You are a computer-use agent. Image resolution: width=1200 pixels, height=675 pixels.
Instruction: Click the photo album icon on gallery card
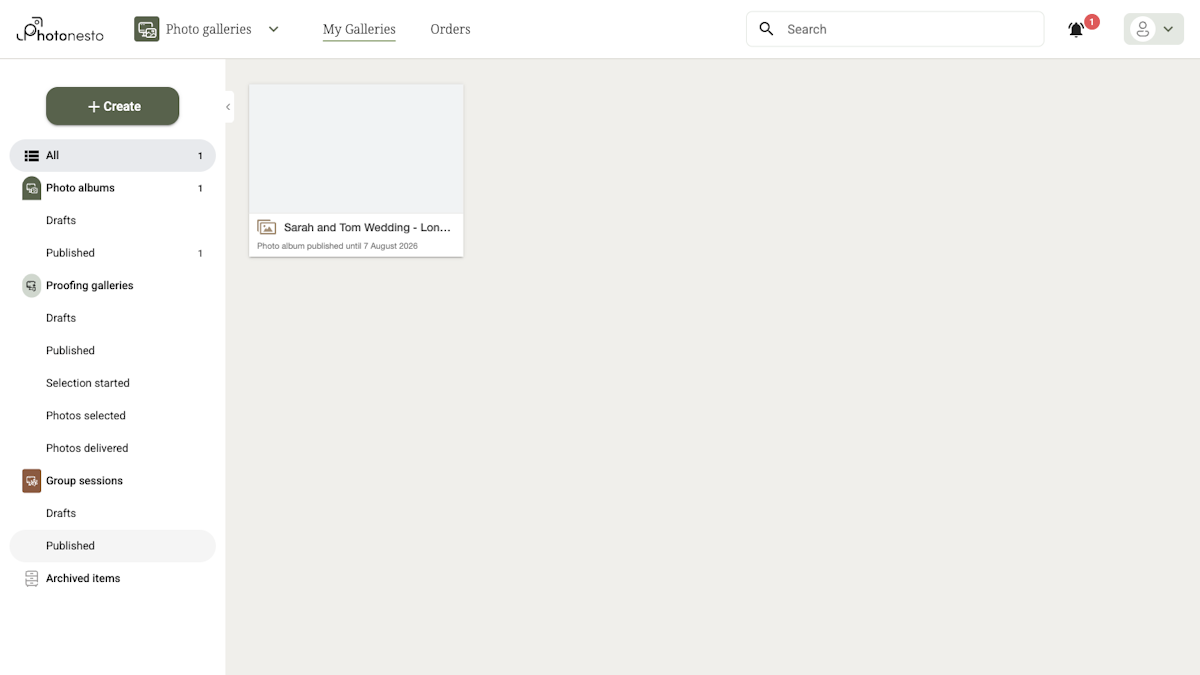[266, 227]
